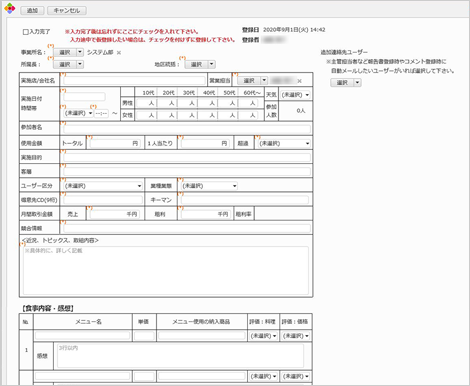Open row 1 評価：料理 dropdown
The height and width of the screenshot is (386, 470).
click(x=263, y=336)
